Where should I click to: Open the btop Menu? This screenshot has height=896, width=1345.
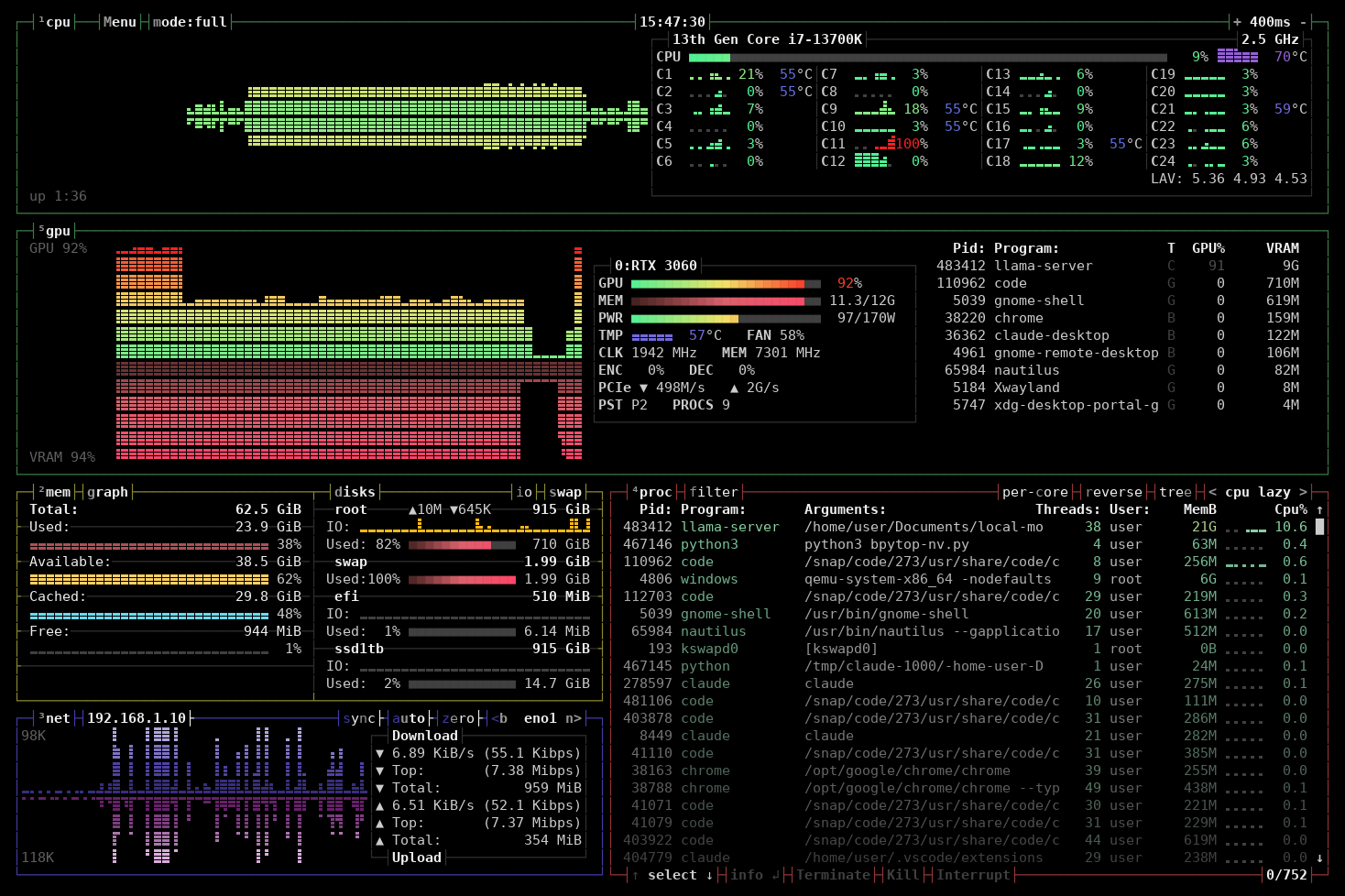tap(119, 22)
